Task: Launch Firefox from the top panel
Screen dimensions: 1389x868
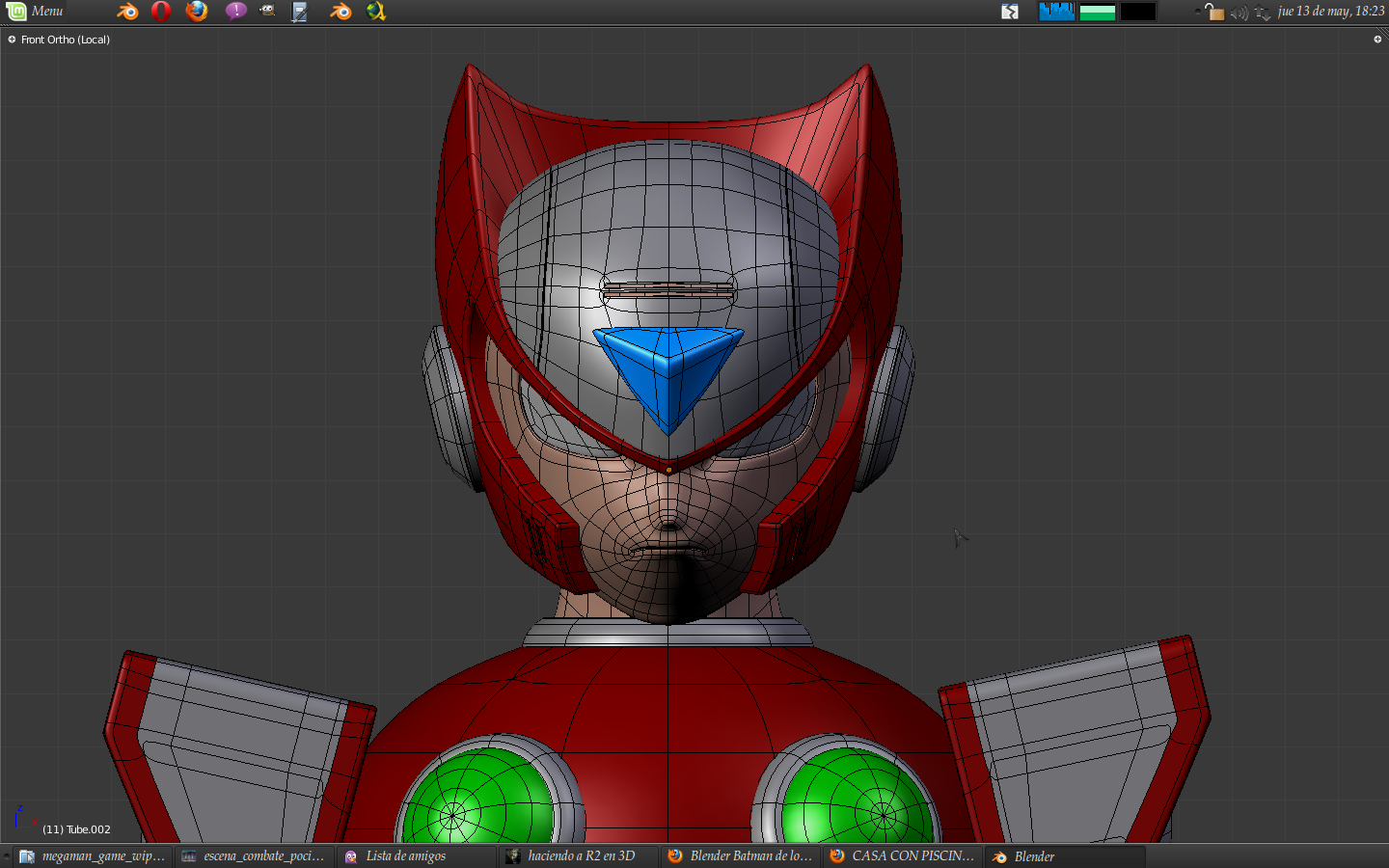Action: pyautogui.click(x=197, y=12)
